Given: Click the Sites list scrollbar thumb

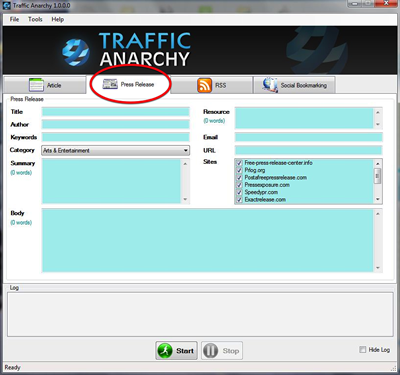Looking at the screenshot, I should (378, 176).
